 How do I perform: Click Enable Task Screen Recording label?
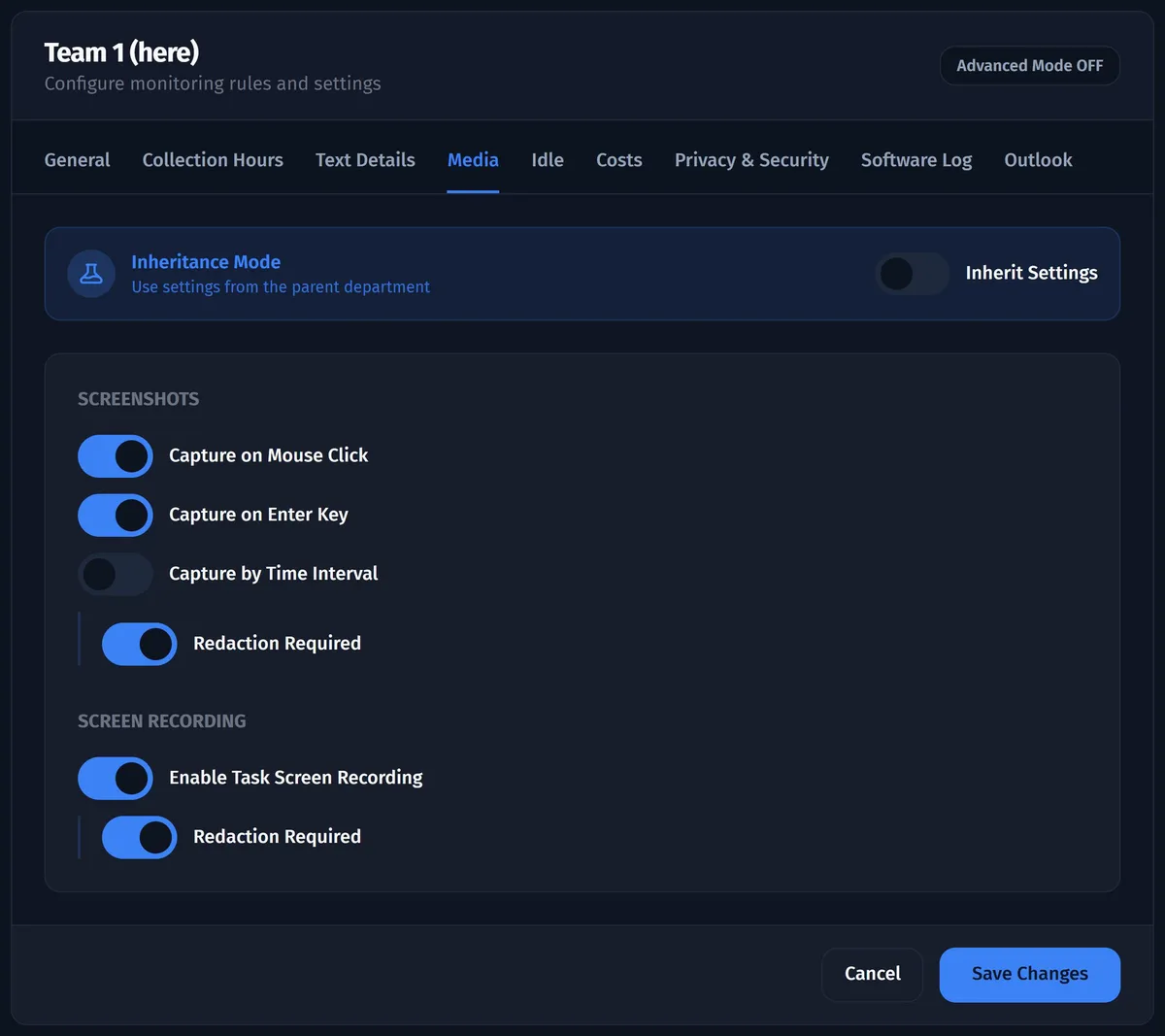tap(296, 778)
